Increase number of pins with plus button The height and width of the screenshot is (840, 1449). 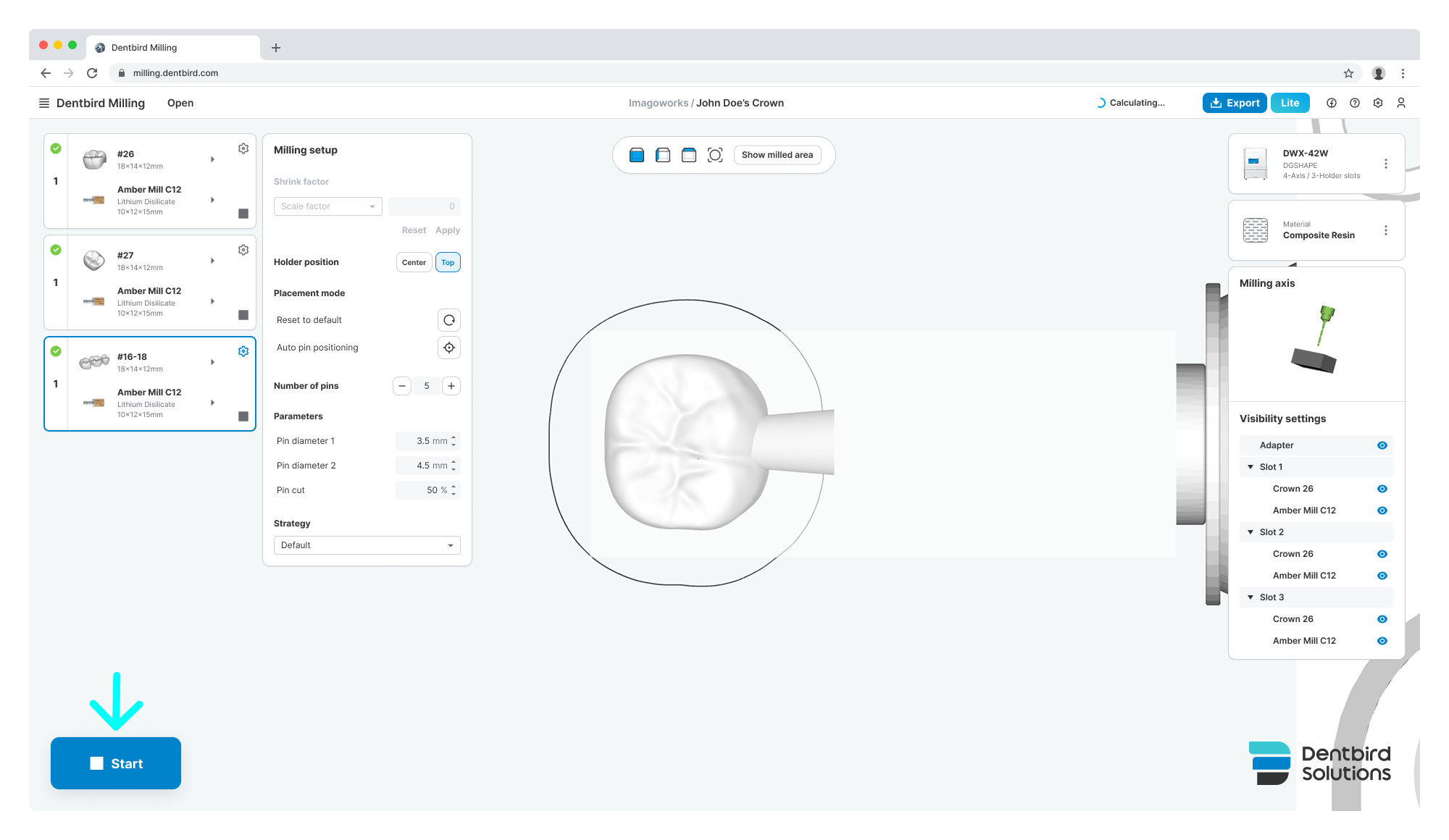tap(451, 386)
